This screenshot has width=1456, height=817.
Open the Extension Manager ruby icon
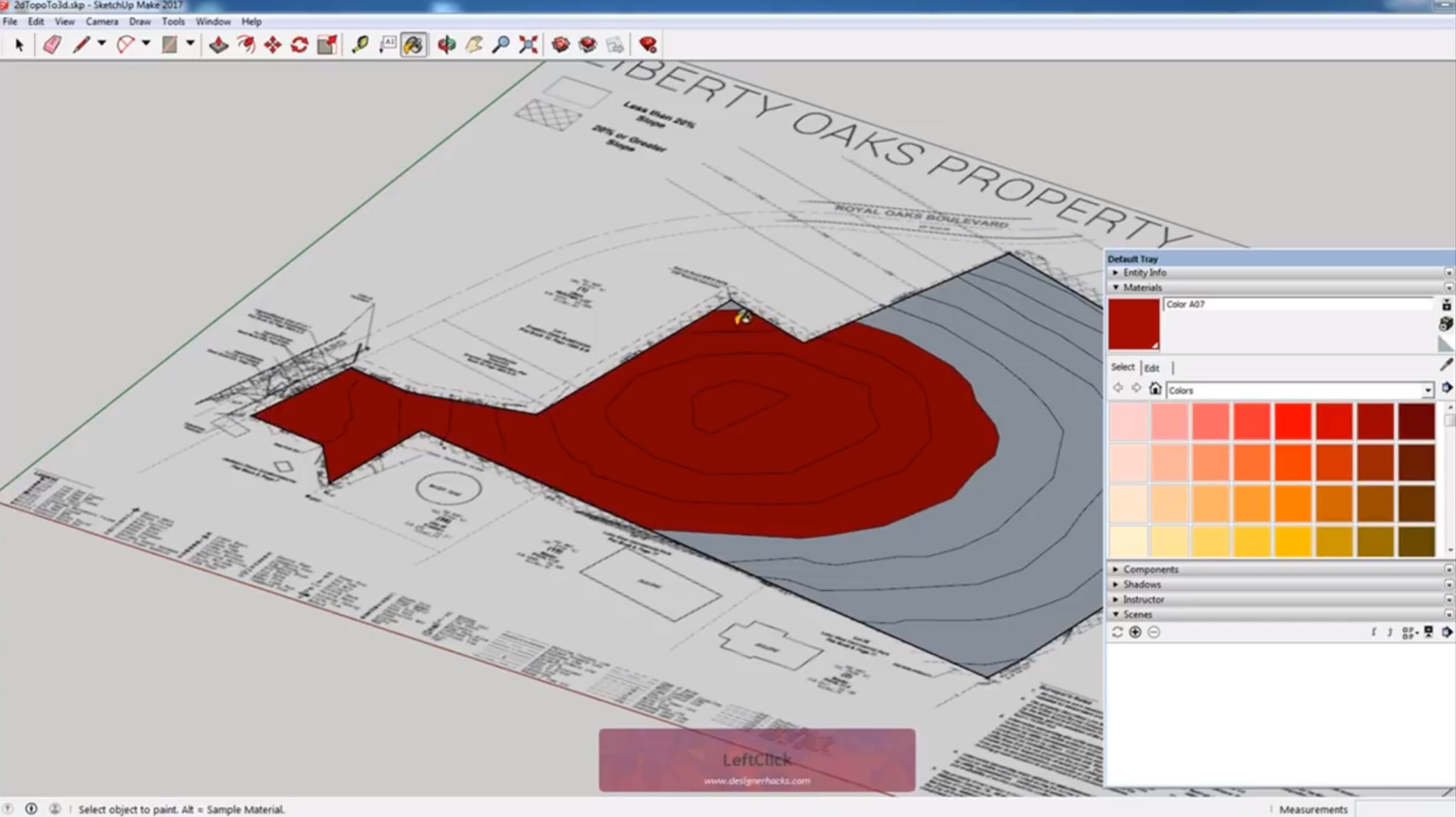pyautogui.click(x=648, y=45)
